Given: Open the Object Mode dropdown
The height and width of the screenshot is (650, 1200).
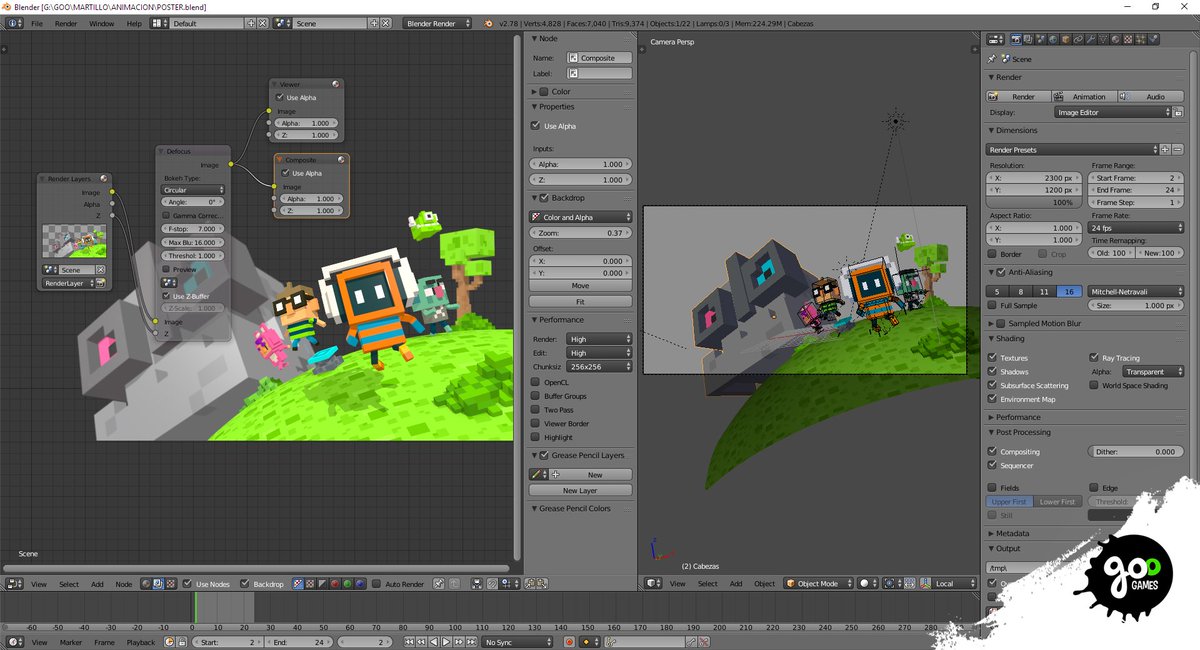Looking at the screenshot, I should [818, 584].
